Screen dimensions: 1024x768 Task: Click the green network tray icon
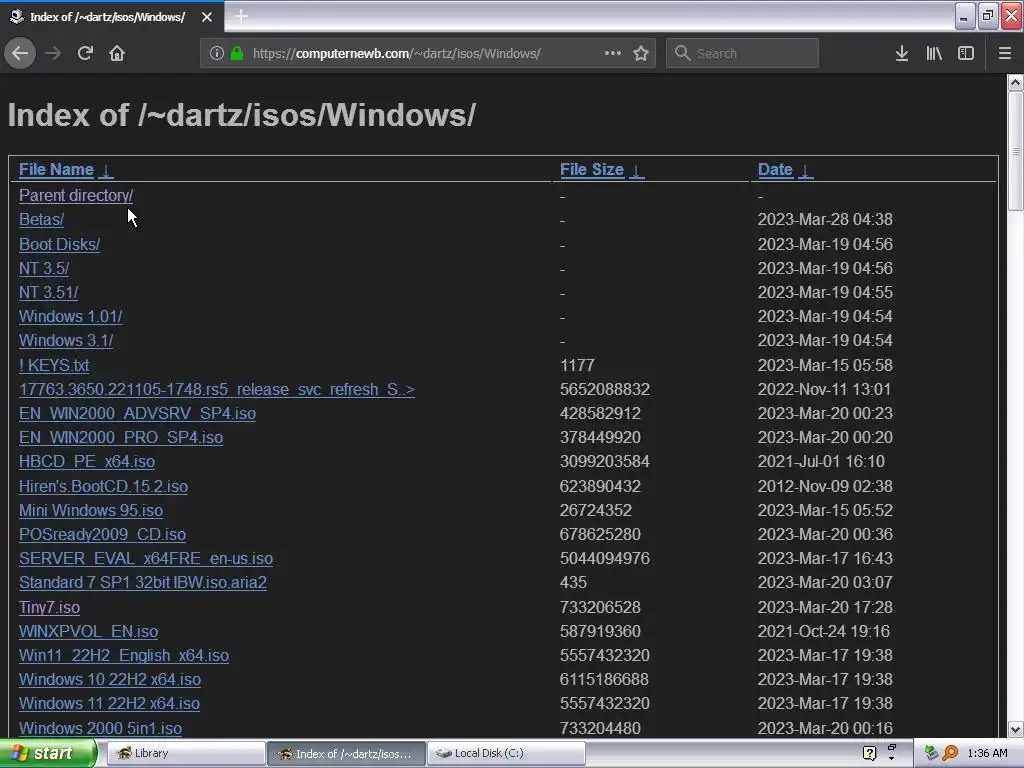click(931, 754)
